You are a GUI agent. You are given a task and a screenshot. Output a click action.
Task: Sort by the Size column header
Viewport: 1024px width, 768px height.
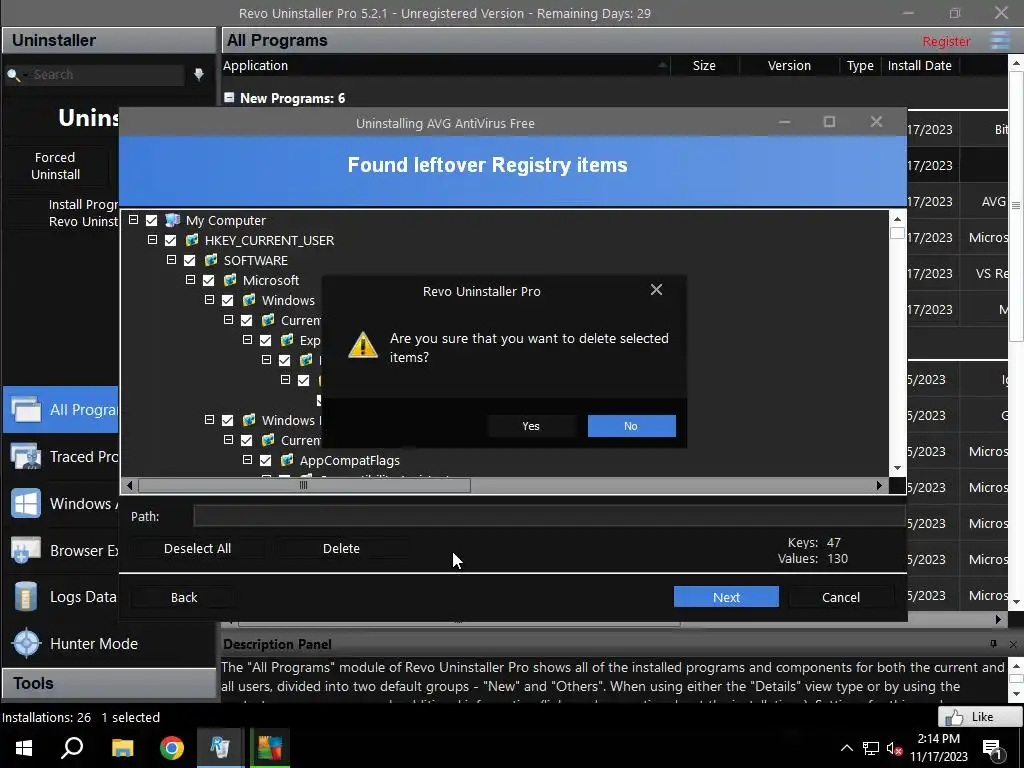tap(704, 65)
